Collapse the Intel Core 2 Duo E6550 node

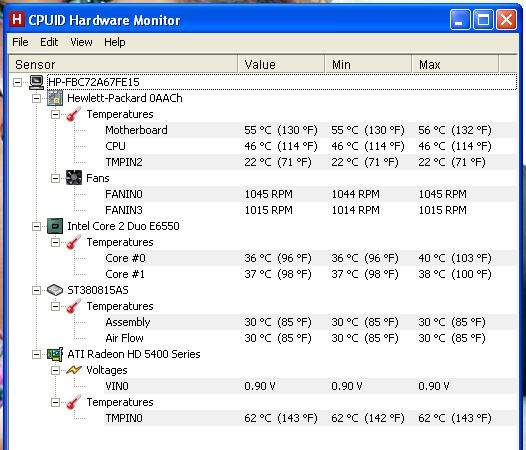click(x=36, y=227)
